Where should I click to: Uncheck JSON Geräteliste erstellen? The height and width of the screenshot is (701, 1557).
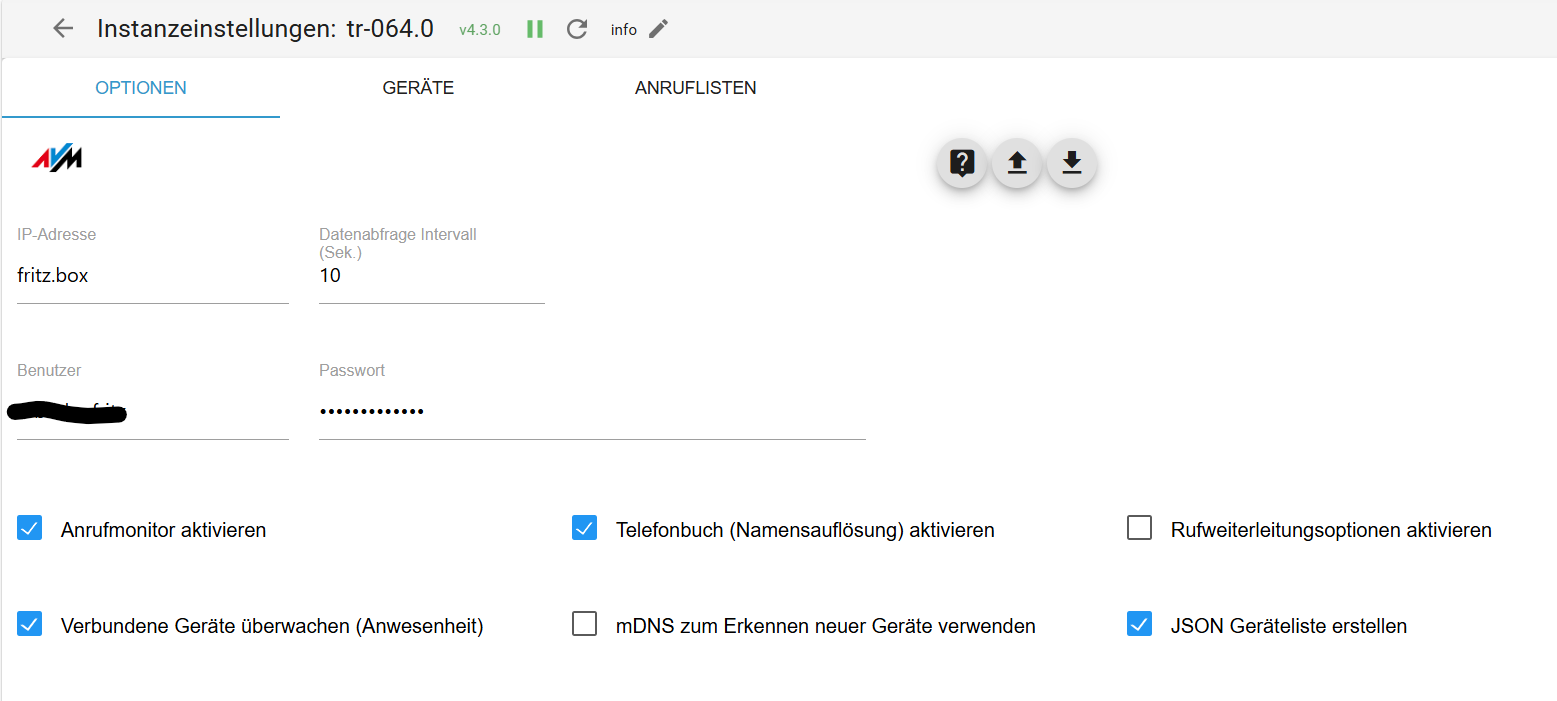(x=1139, y=625)
